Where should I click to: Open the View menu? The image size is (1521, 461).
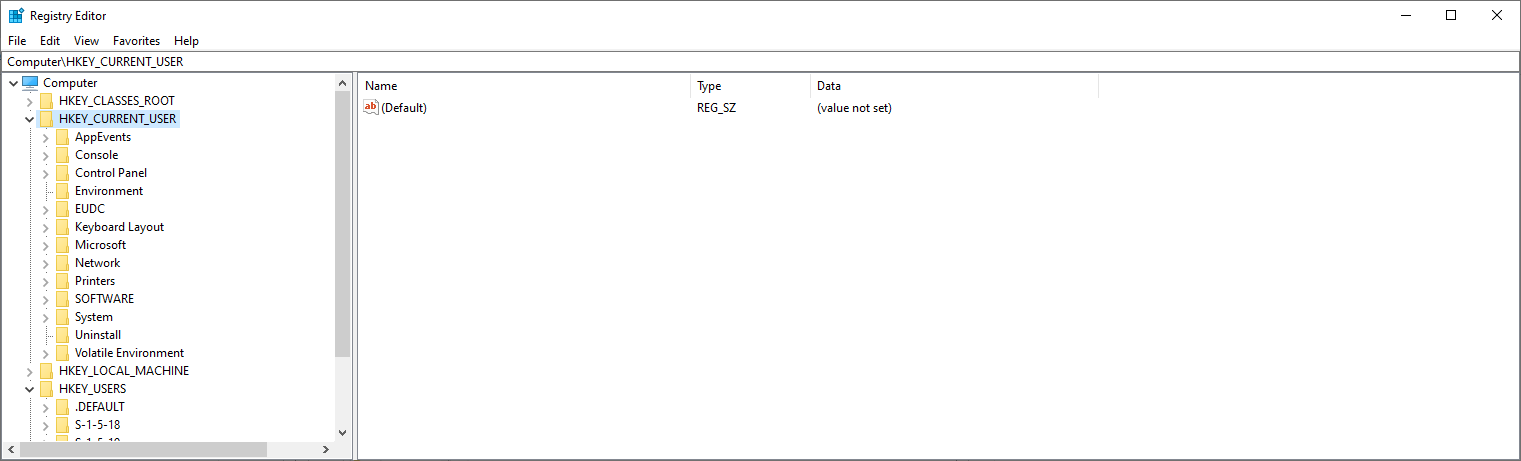86,41
